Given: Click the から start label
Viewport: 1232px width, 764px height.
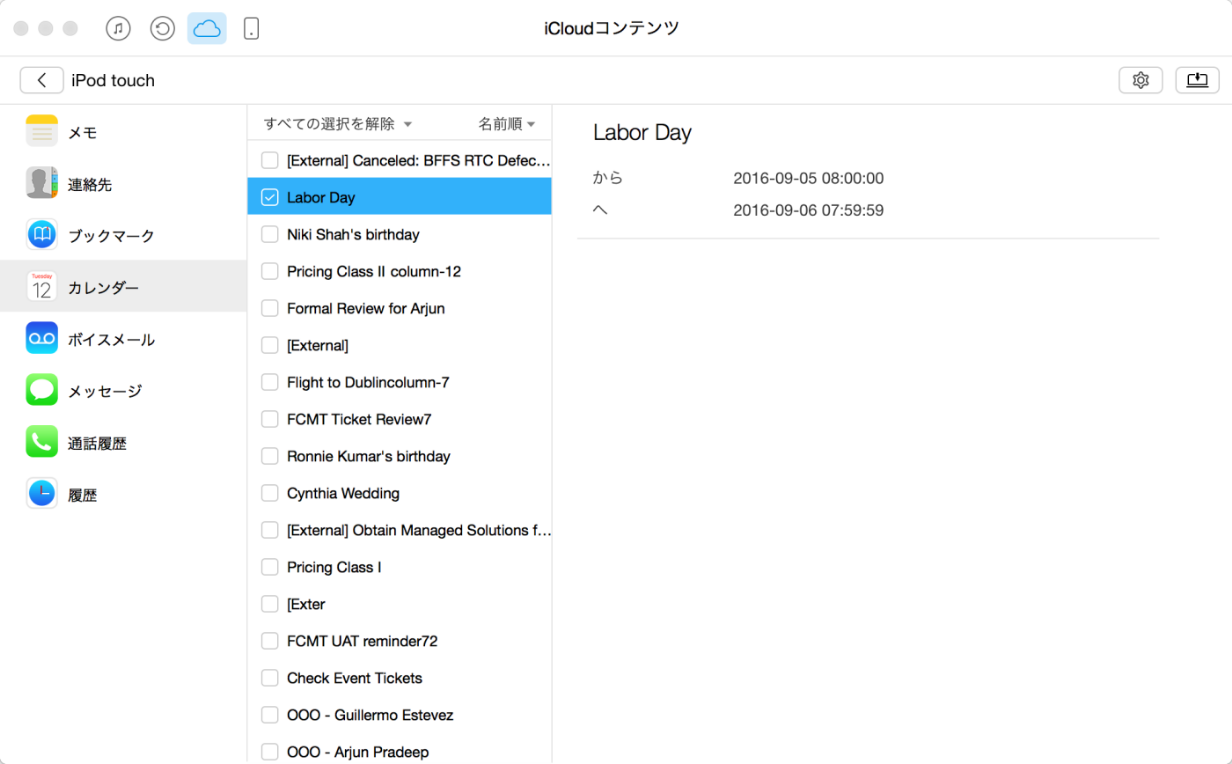Looking at the screenshot, I should (608, 179).
